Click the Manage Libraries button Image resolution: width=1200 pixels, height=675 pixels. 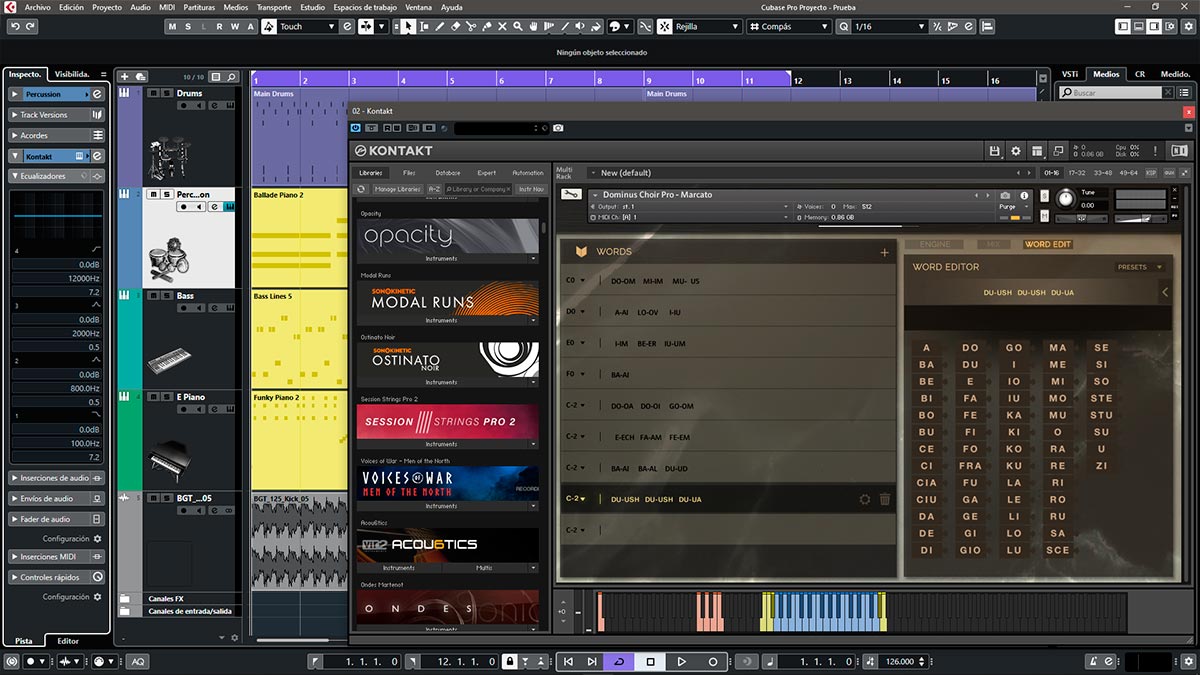coord(397,189)
